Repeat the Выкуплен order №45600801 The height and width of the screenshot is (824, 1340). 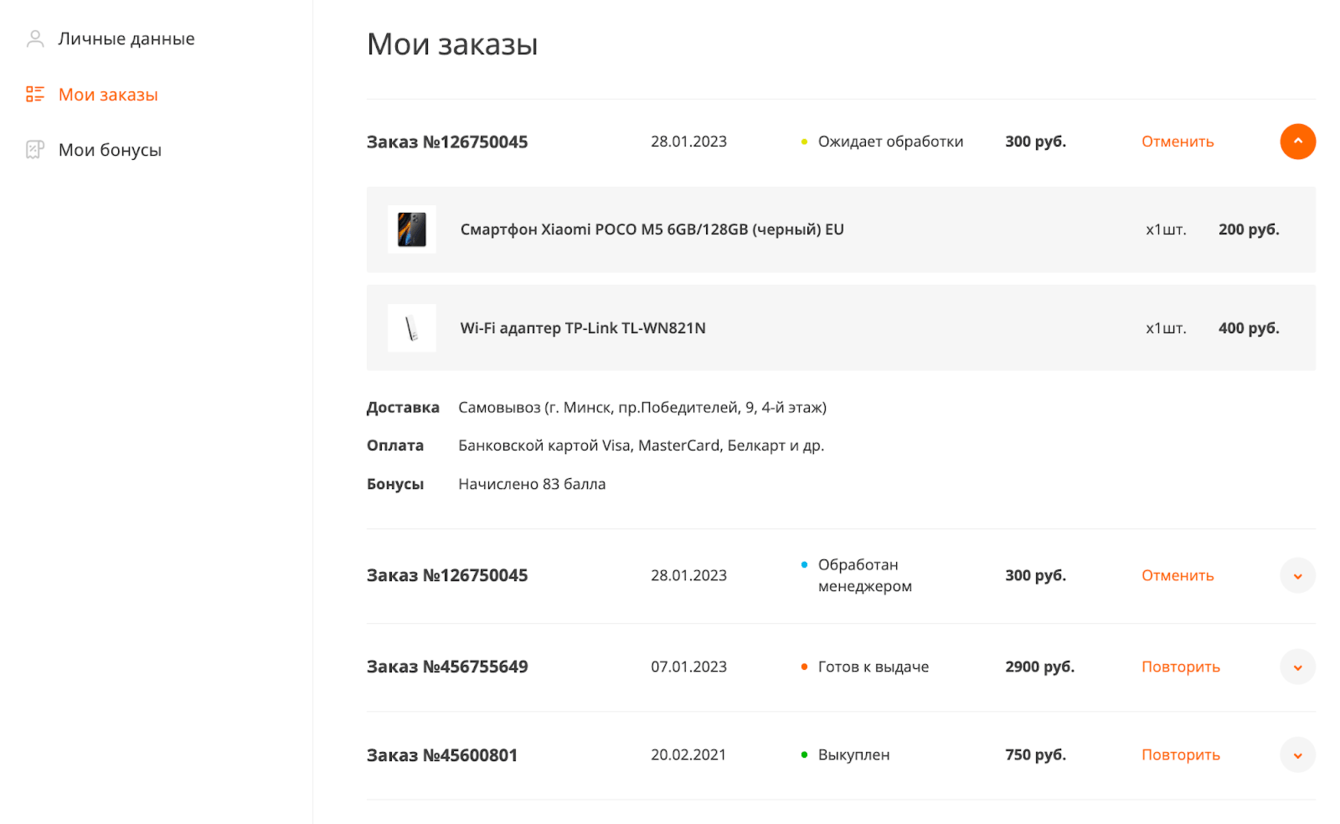(x=1180, y=755)
